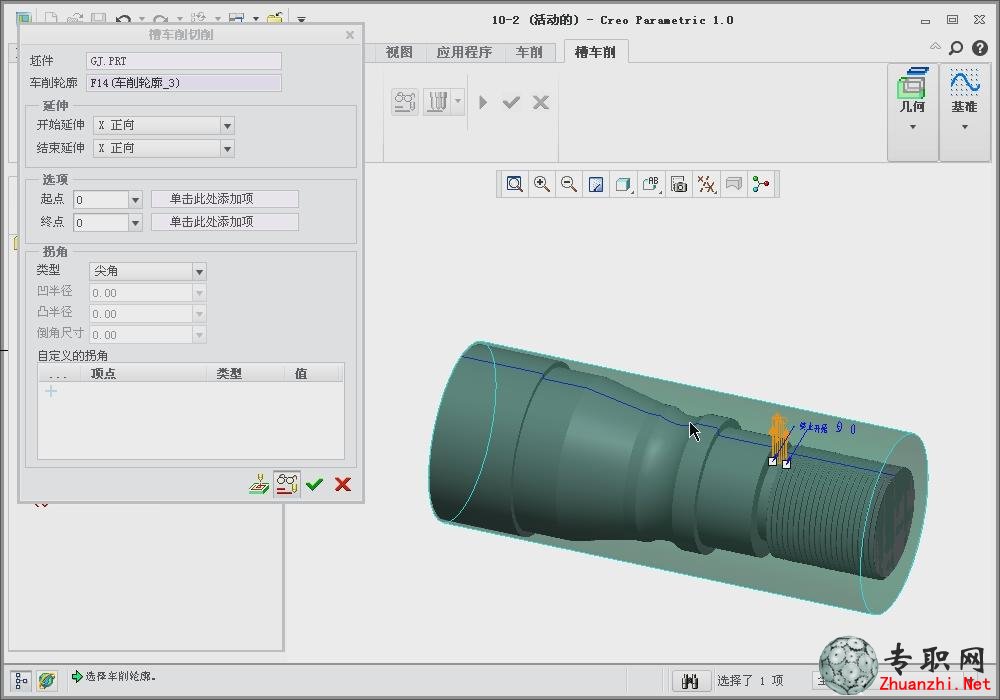The height and width of the screenshot is (700, 1000).
Task: Toggle the model tree icon in status bar
Action: tap(21, 681)
